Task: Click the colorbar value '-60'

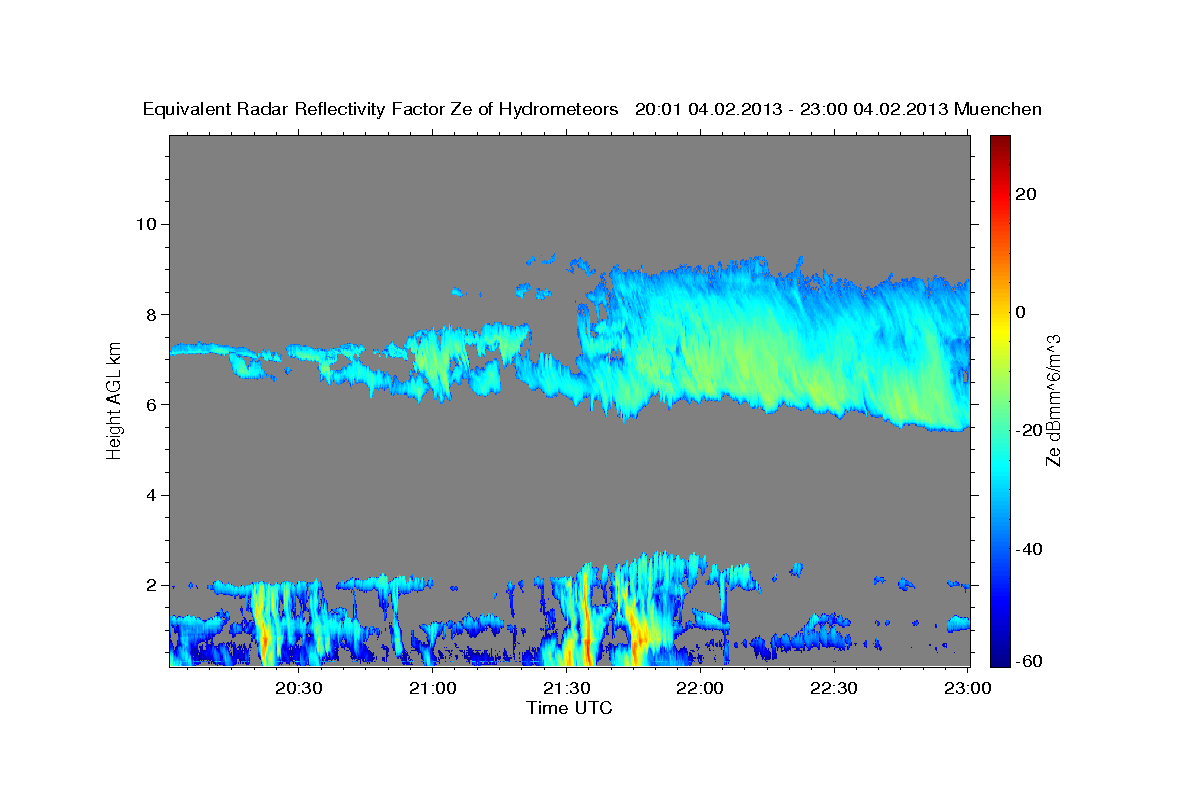Action: click(1030, 661)
